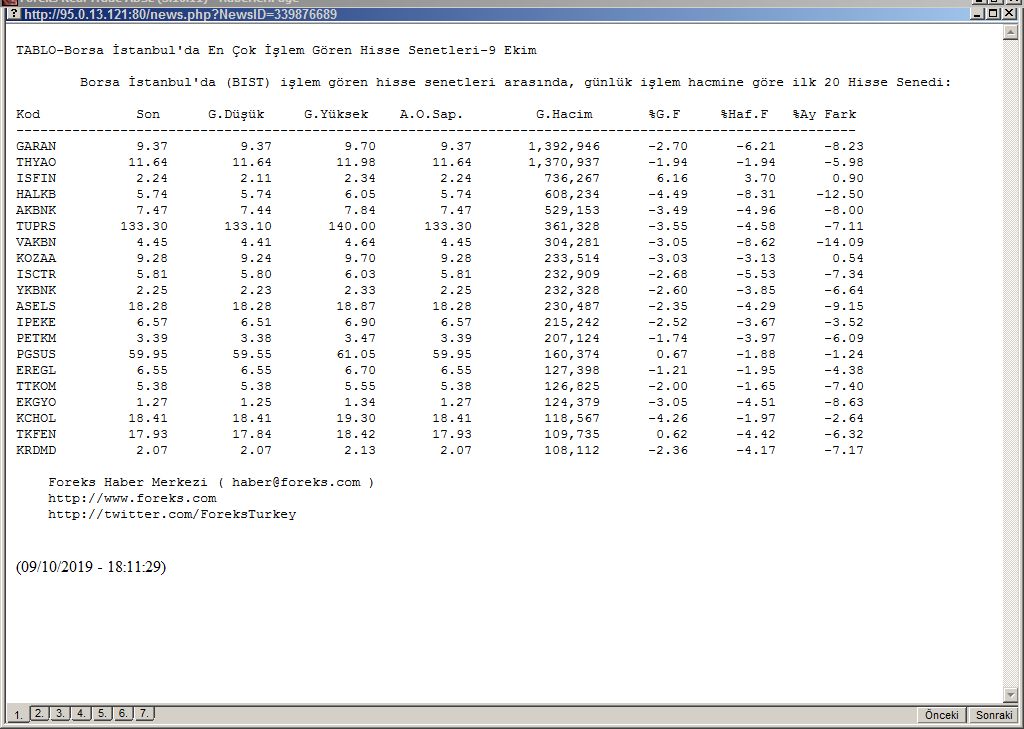Switch to page tab 7
Screen dimensions: 1024x729
coord(144,713)
